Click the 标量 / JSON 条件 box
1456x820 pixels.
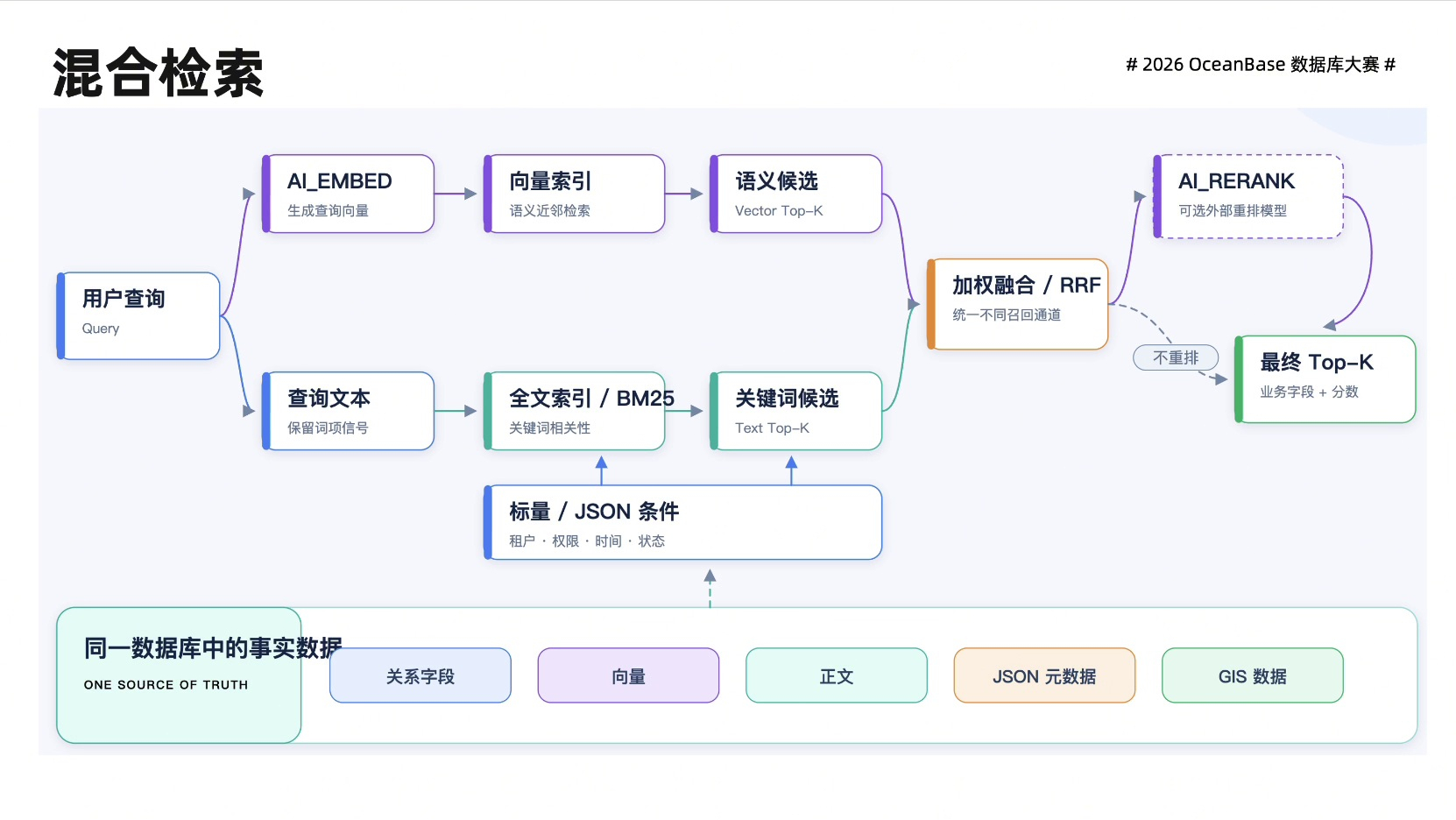pyautogui.click(x=683, y=522)
